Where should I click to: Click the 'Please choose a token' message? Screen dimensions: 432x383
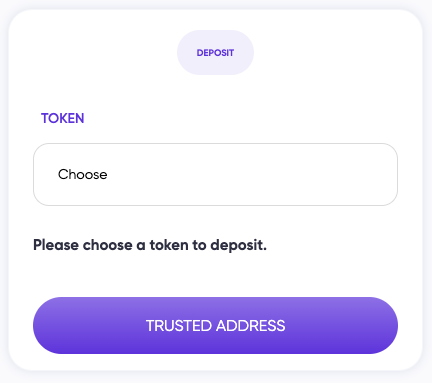[150, 245]
